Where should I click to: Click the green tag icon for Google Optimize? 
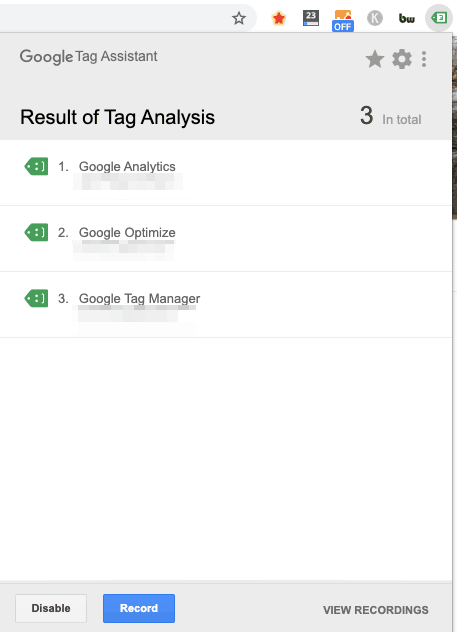pyautogui.click(x=36, y=232)
